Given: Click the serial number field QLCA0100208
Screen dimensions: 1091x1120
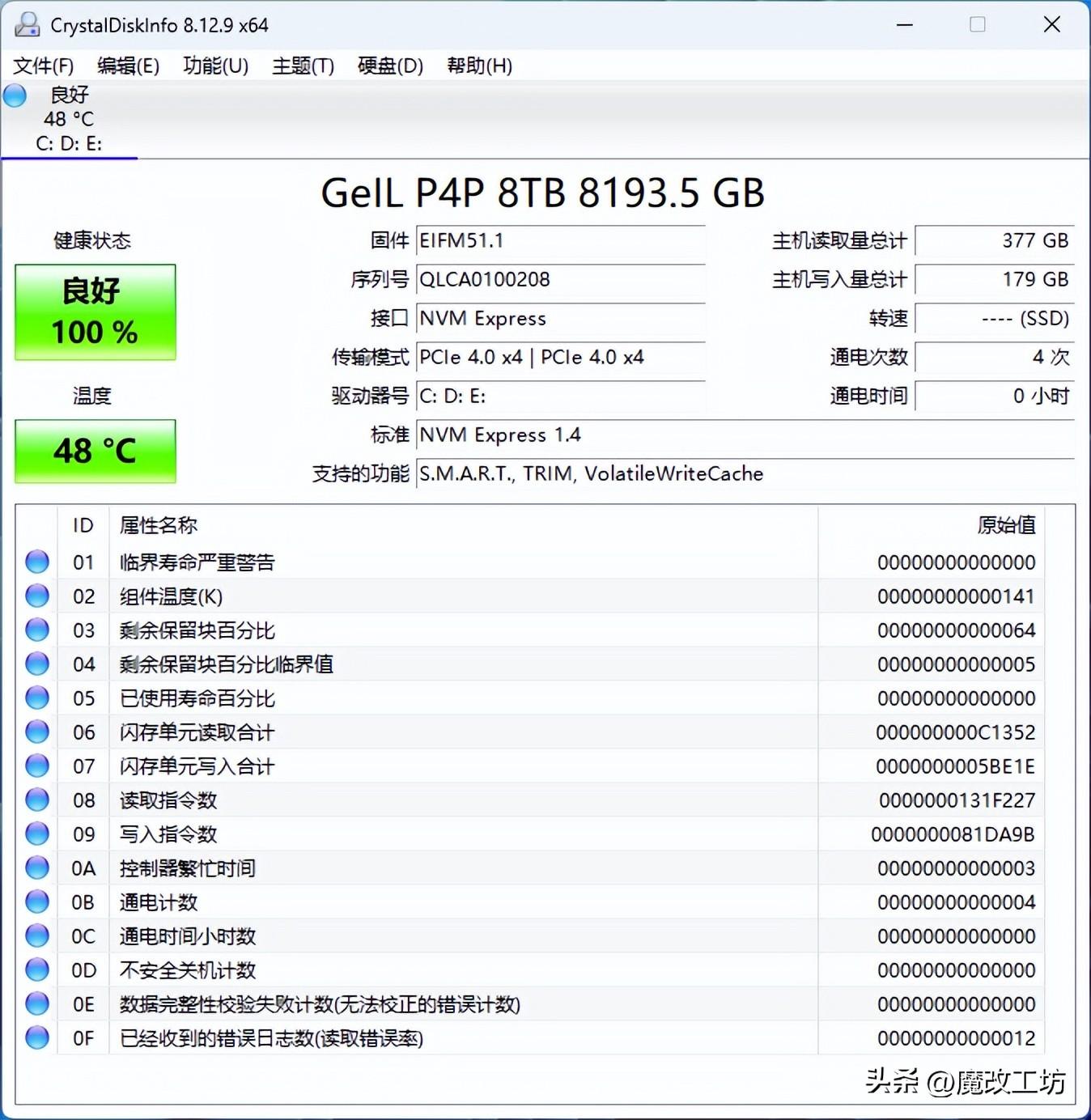Looking at the screenshot, I should [560, 280].
